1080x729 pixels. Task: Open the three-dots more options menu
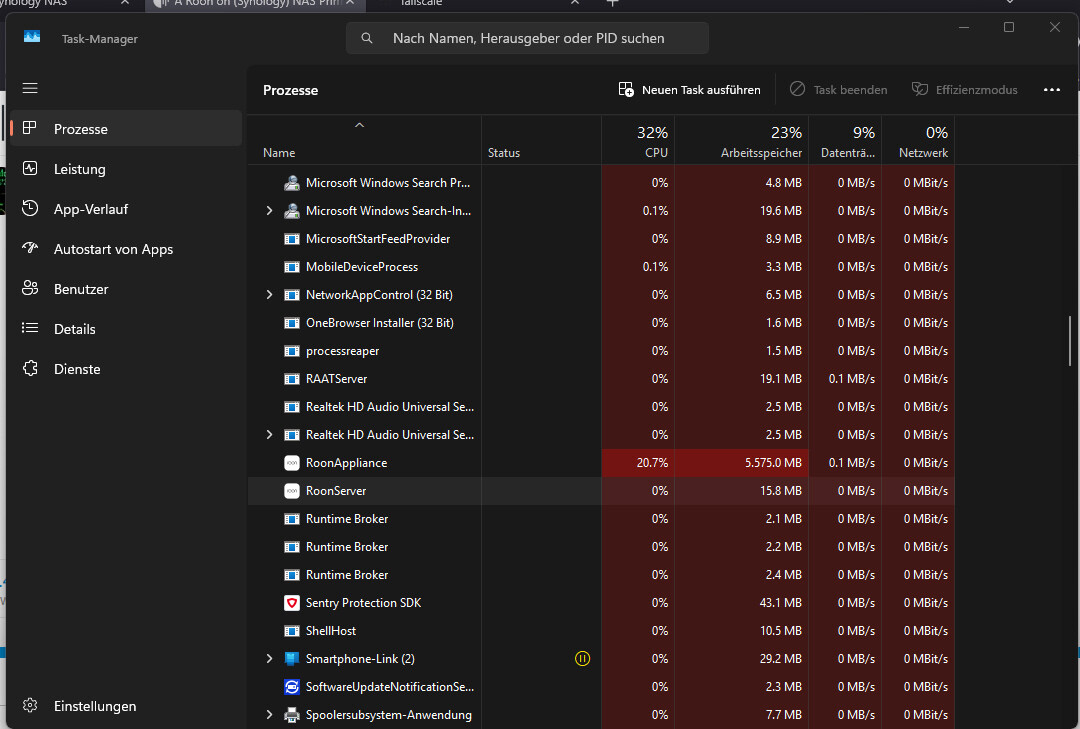coord(1051,90)
